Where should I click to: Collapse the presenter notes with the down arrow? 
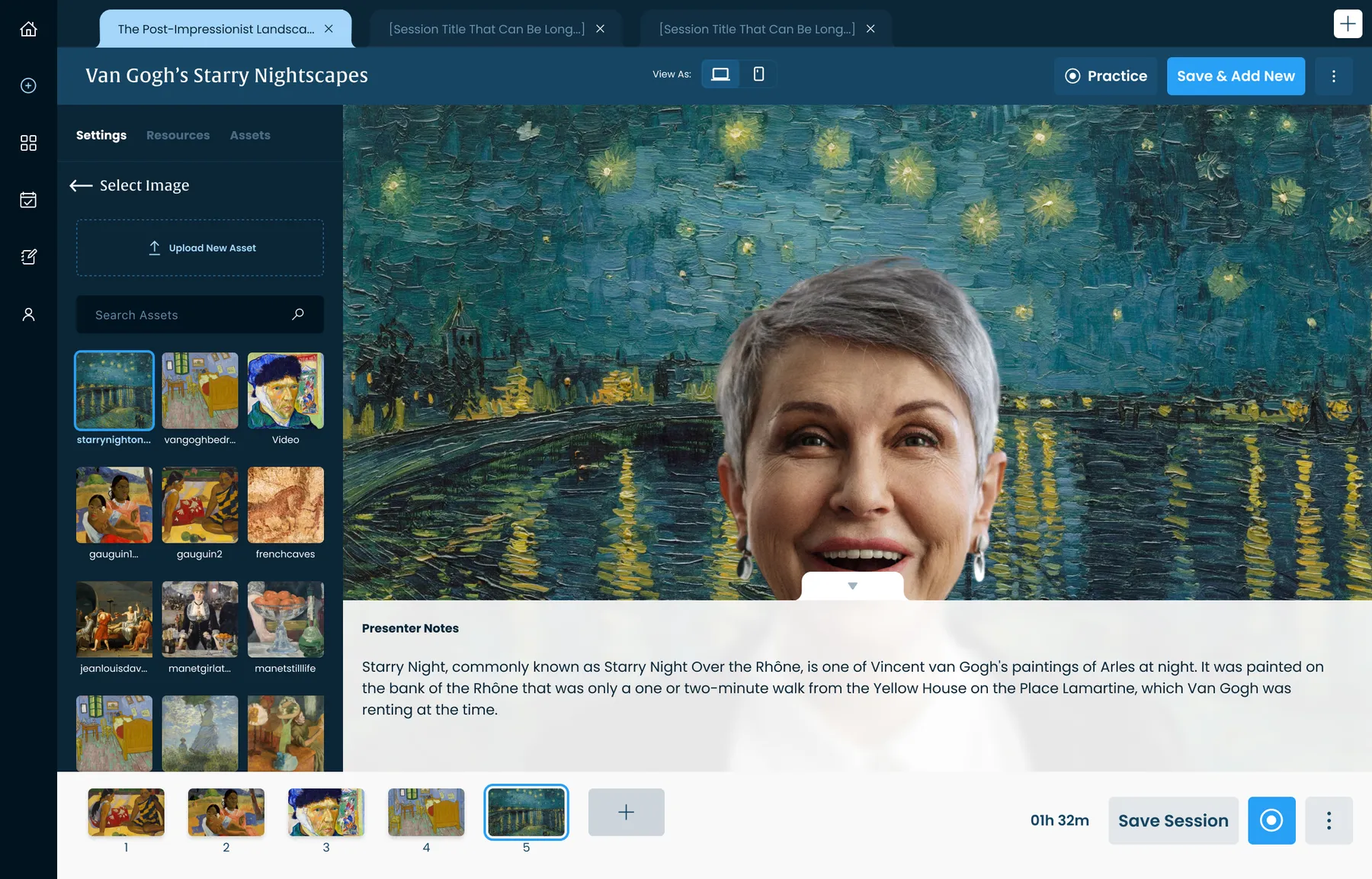[x=852, y=586]
